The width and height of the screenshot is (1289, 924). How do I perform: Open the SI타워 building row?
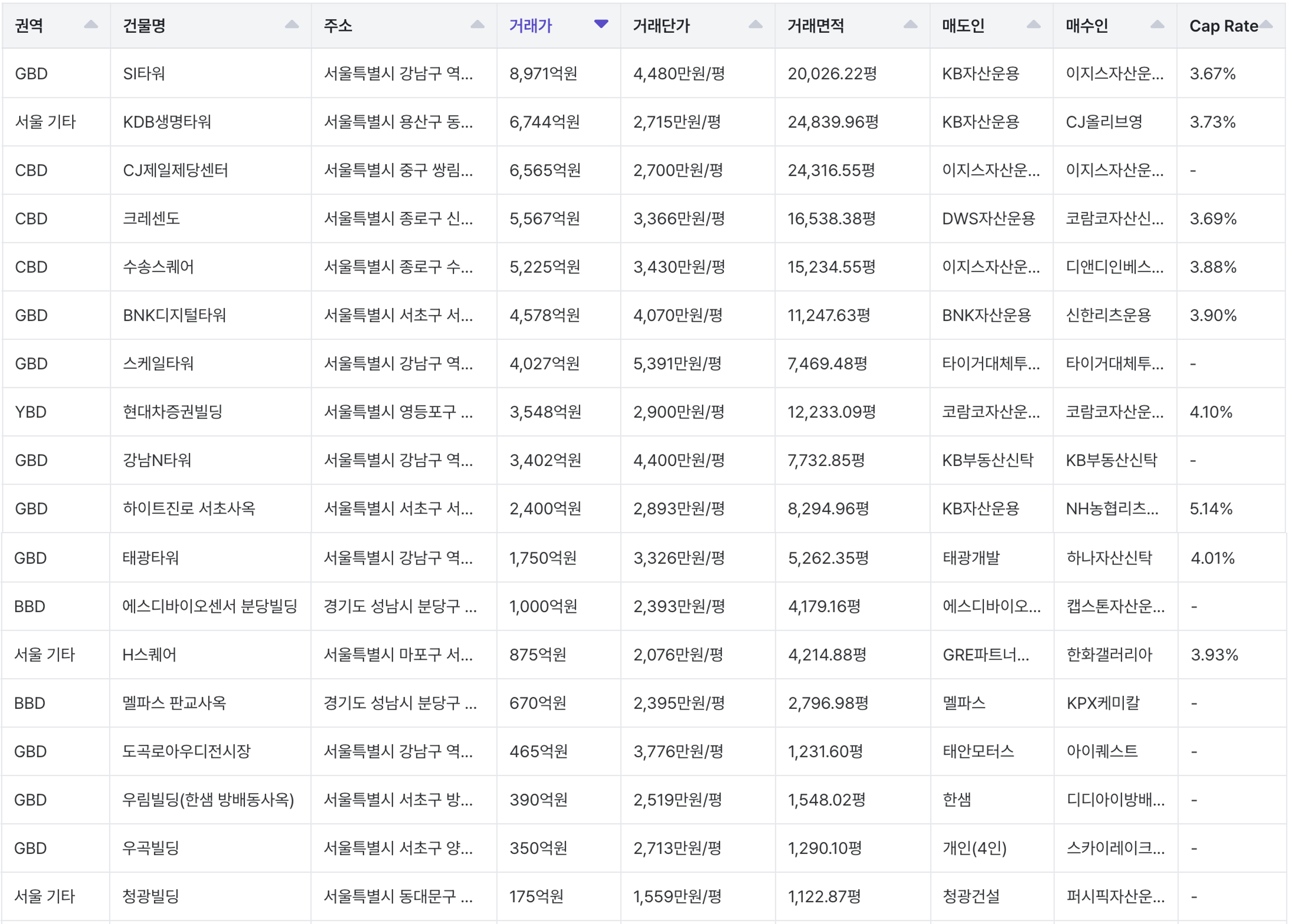click(x=144, y=73)
